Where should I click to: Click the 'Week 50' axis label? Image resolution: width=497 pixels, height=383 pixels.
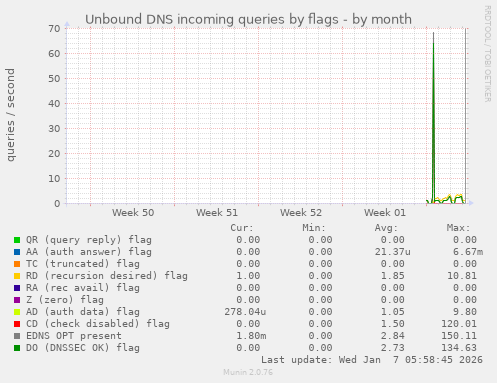[x=133, y=213]
